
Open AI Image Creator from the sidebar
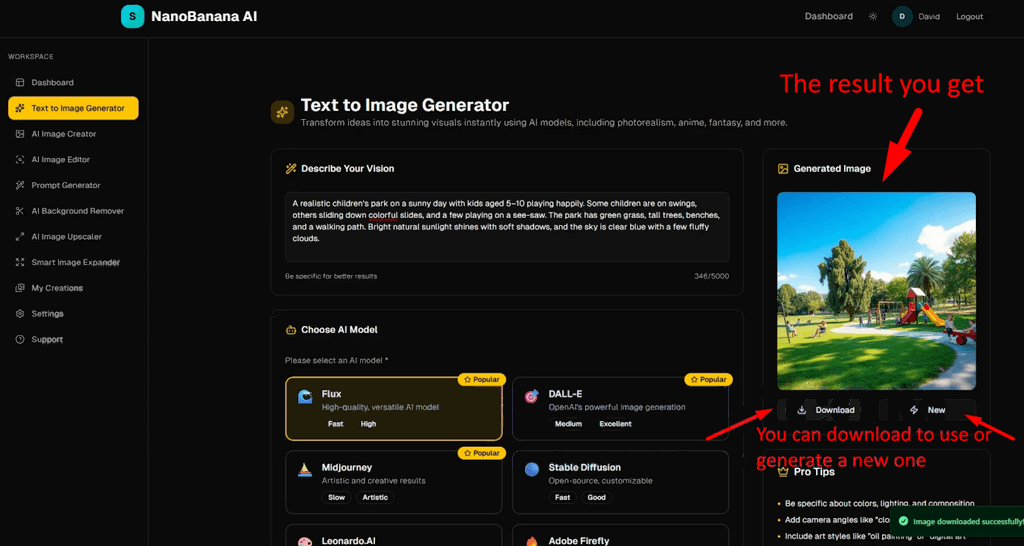73,134
